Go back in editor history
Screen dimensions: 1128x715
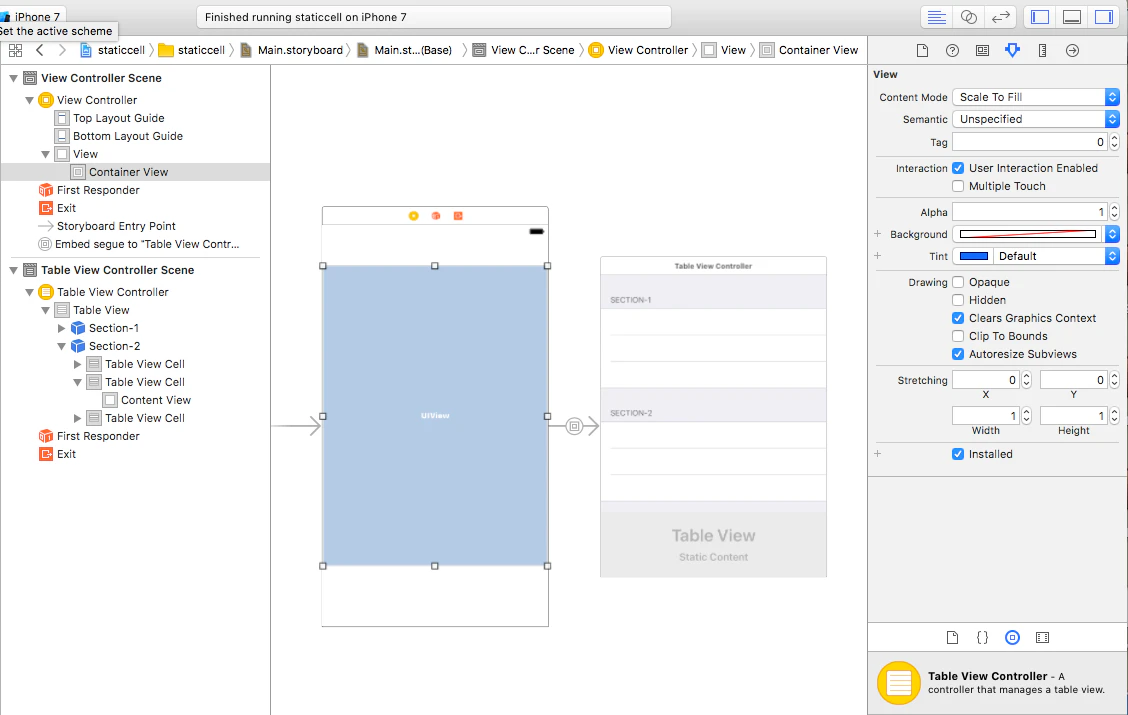tap(40, 50)
